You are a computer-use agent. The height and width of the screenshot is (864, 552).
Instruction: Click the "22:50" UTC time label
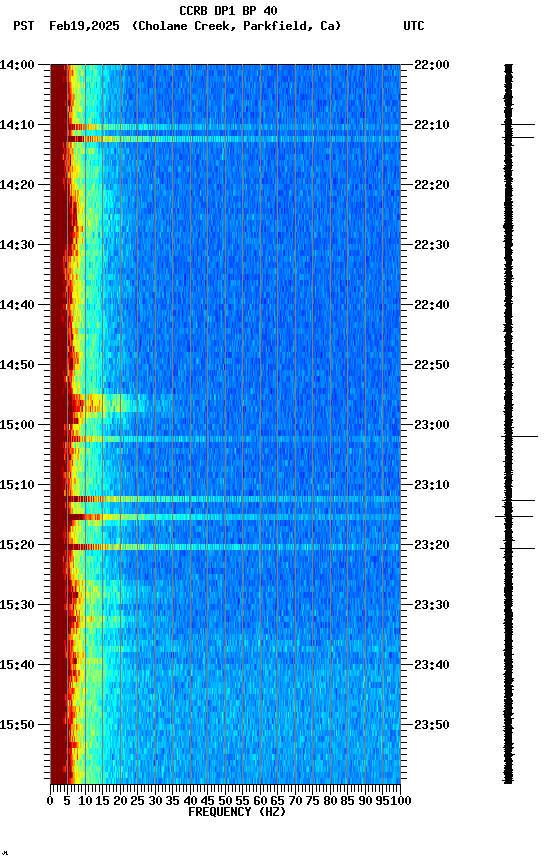(432, 365)
